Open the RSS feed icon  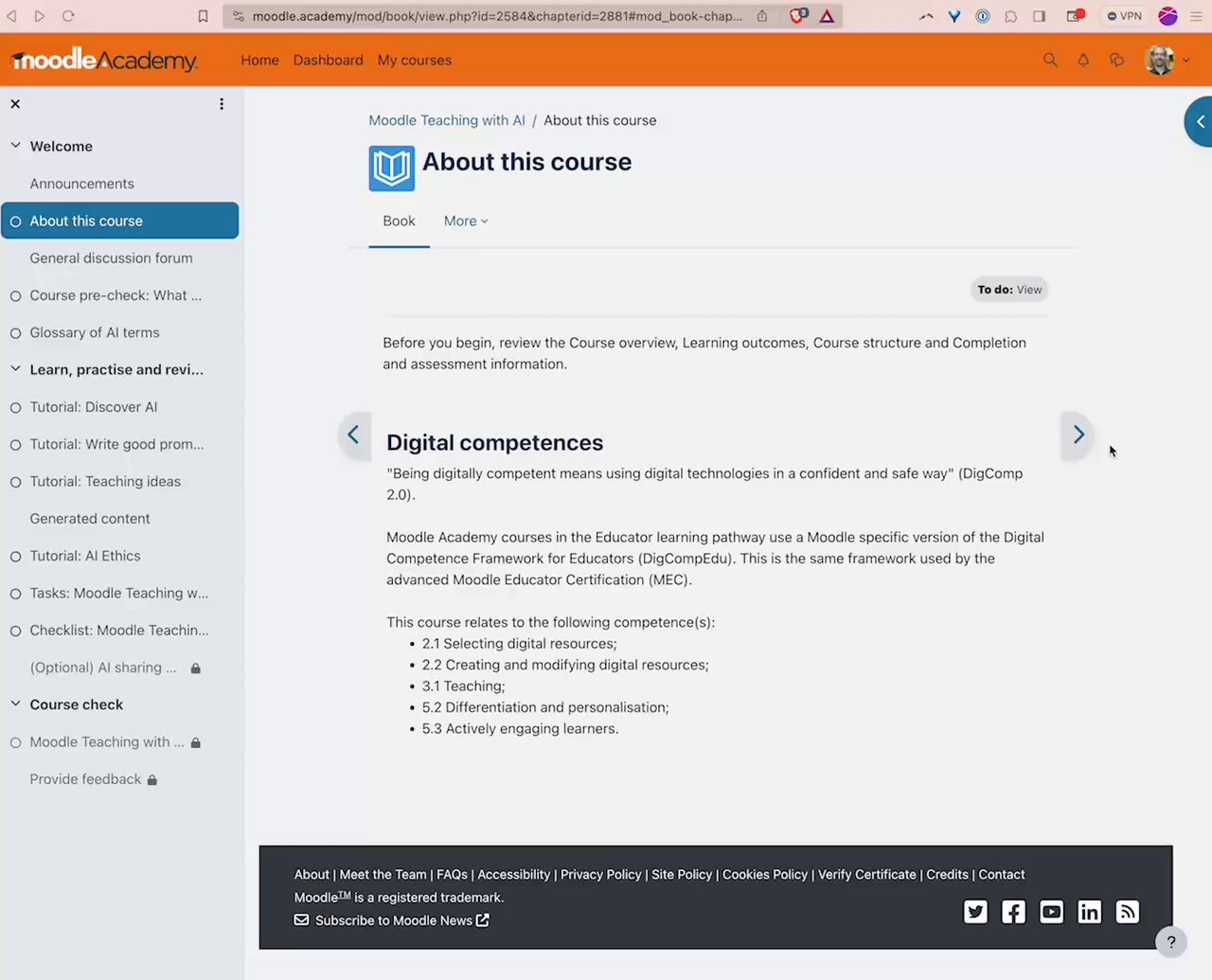(1127, 912)
